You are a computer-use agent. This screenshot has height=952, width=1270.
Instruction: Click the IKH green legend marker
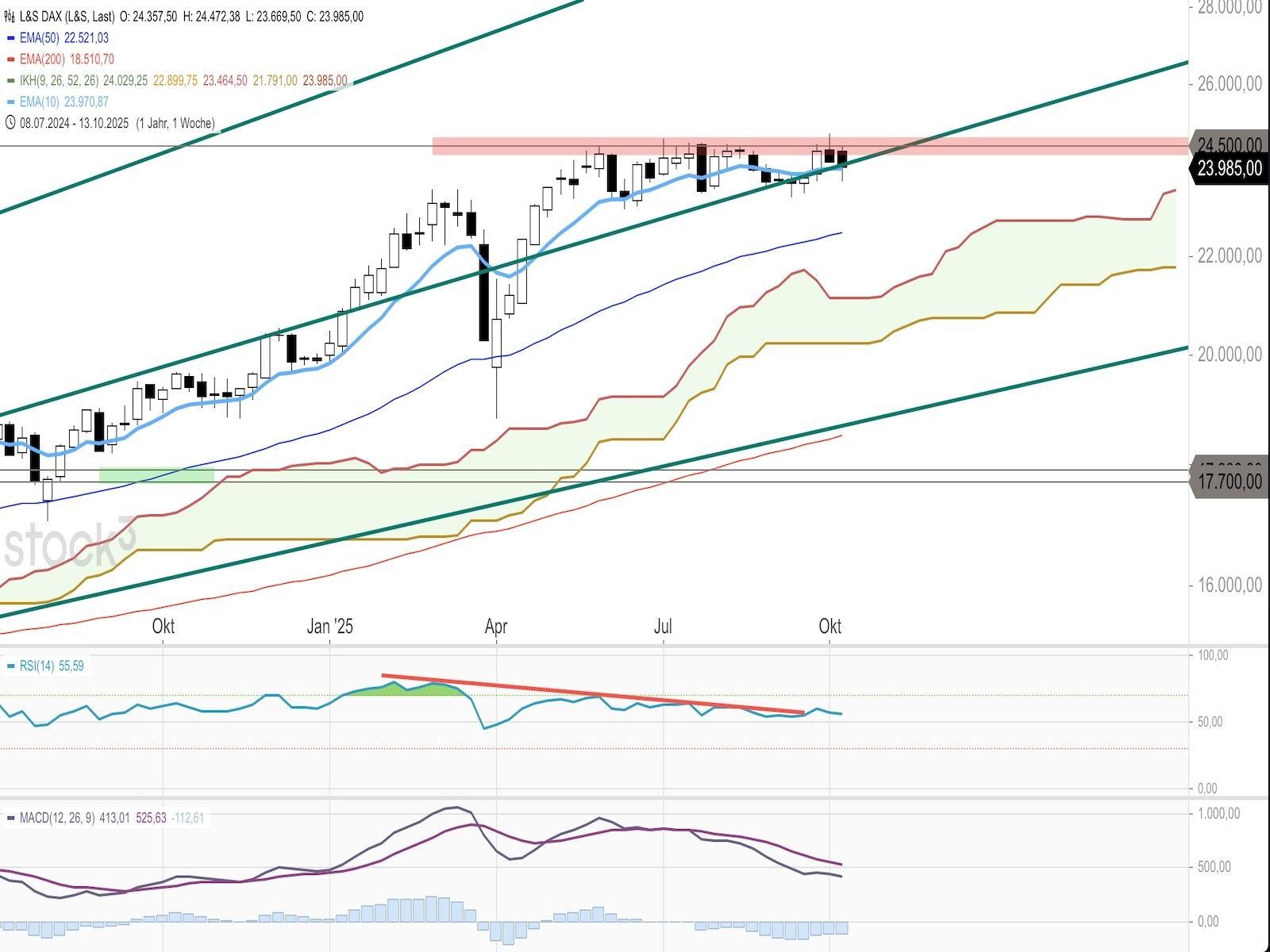coord(10,81)
